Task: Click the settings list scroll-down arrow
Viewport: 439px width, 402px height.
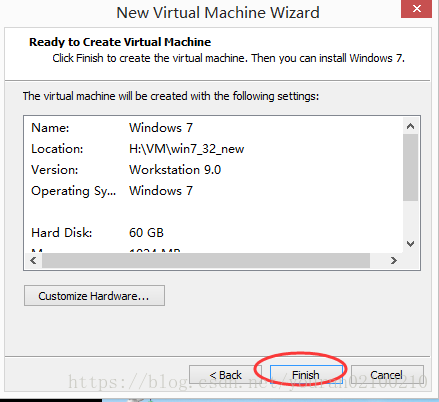Action: coord(411,244)
